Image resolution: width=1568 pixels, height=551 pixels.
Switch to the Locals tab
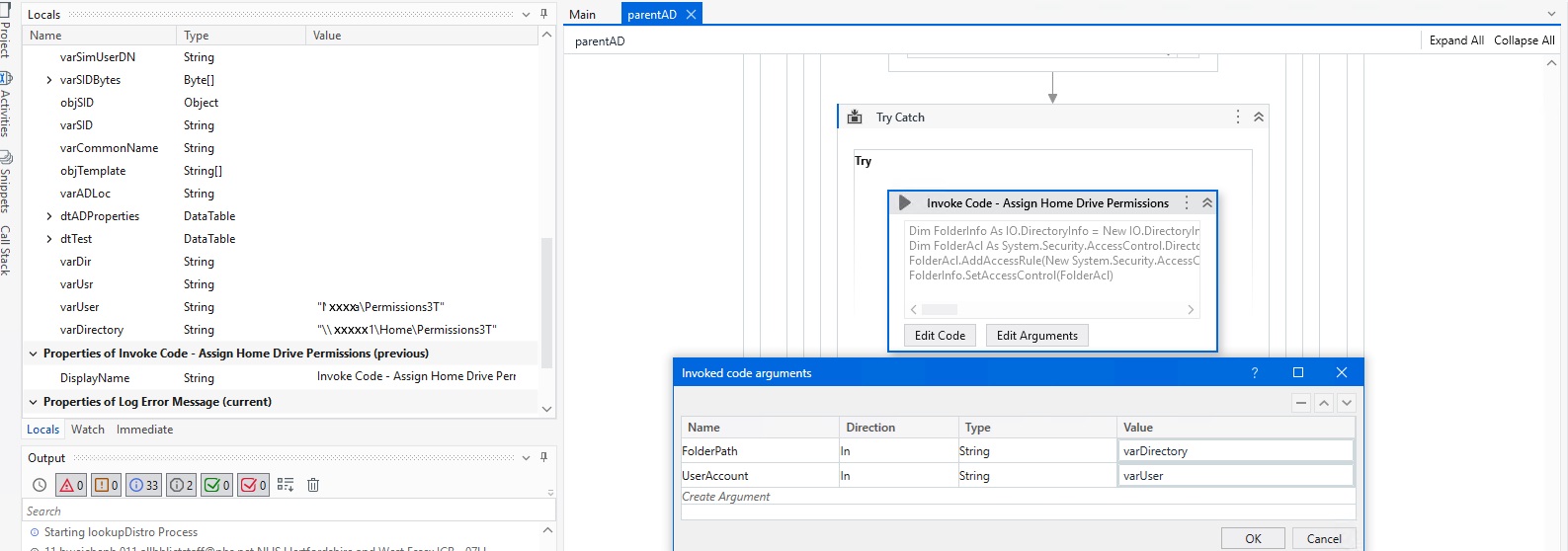[x=42, y=430]
